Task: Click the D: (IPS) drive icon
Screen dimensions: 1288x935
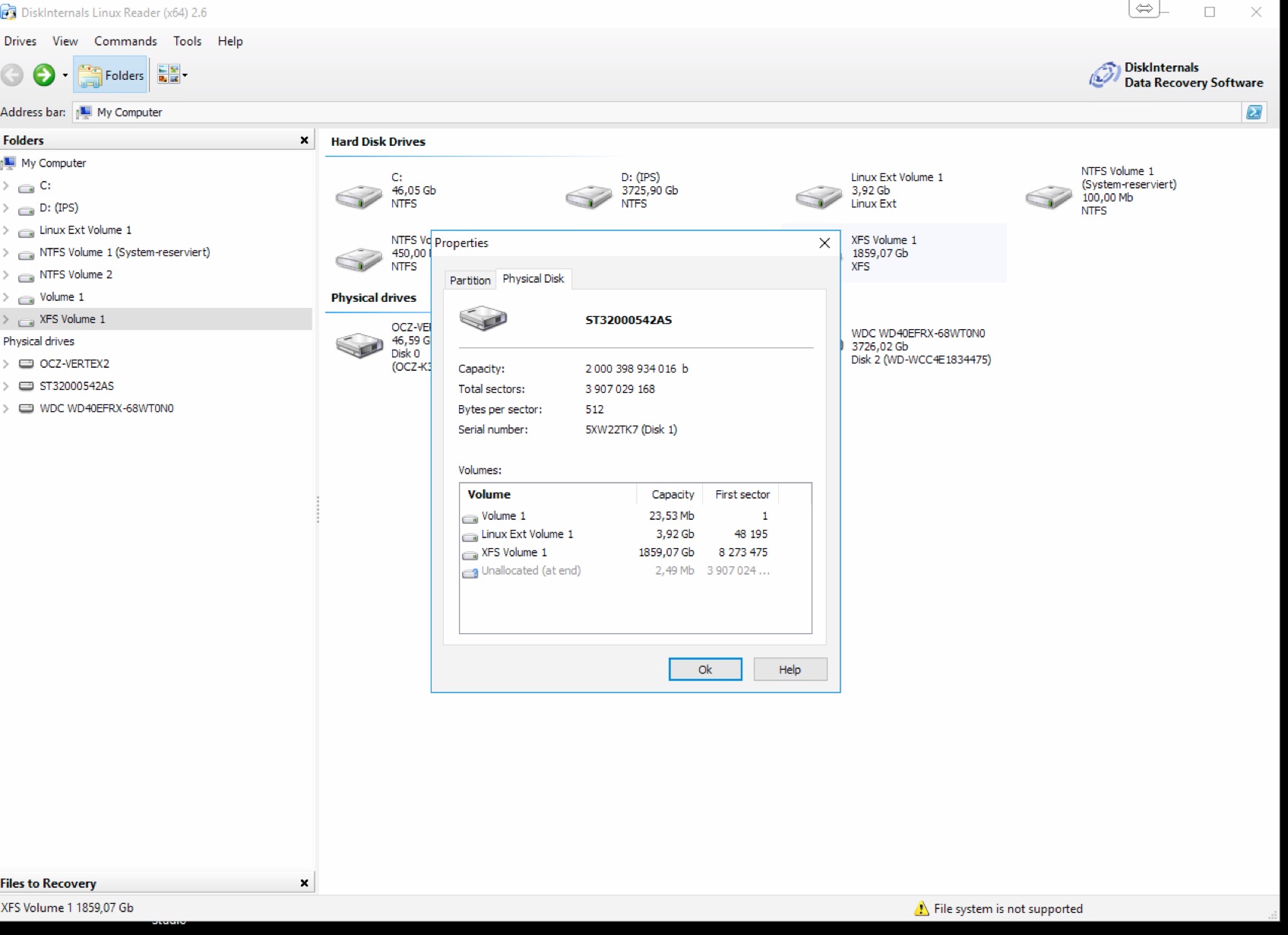Action: point(589,197)
